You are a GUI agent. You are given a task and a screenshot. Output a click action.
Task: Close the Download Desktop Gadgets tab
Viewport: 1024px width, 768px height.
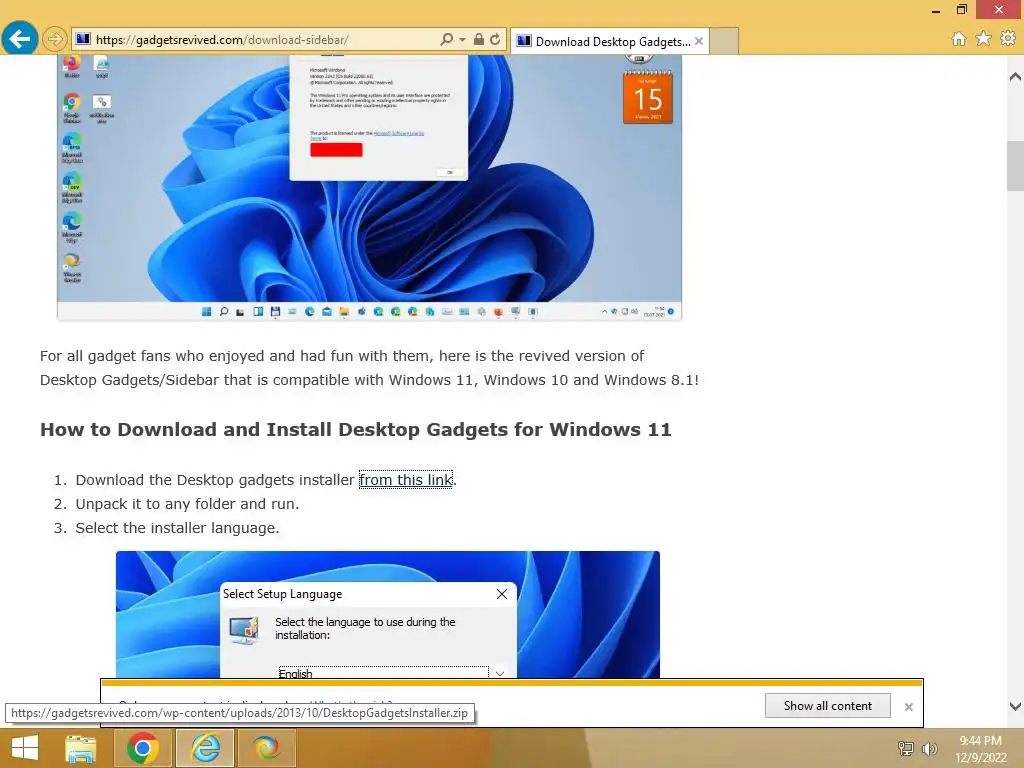699,41
